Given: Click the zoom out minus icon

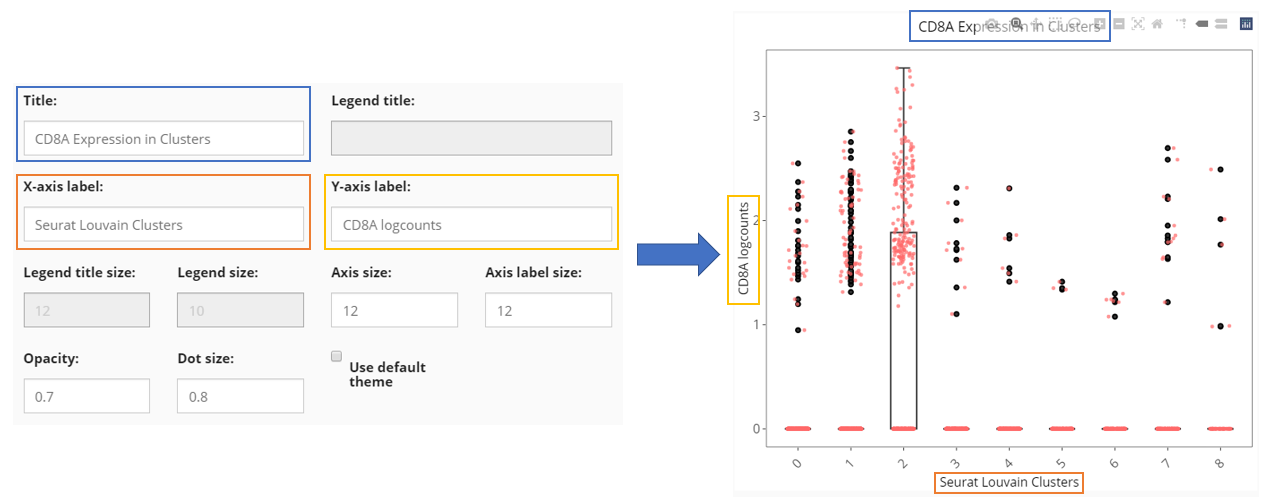Looking at the screenshot, I should click(1119, 23).
